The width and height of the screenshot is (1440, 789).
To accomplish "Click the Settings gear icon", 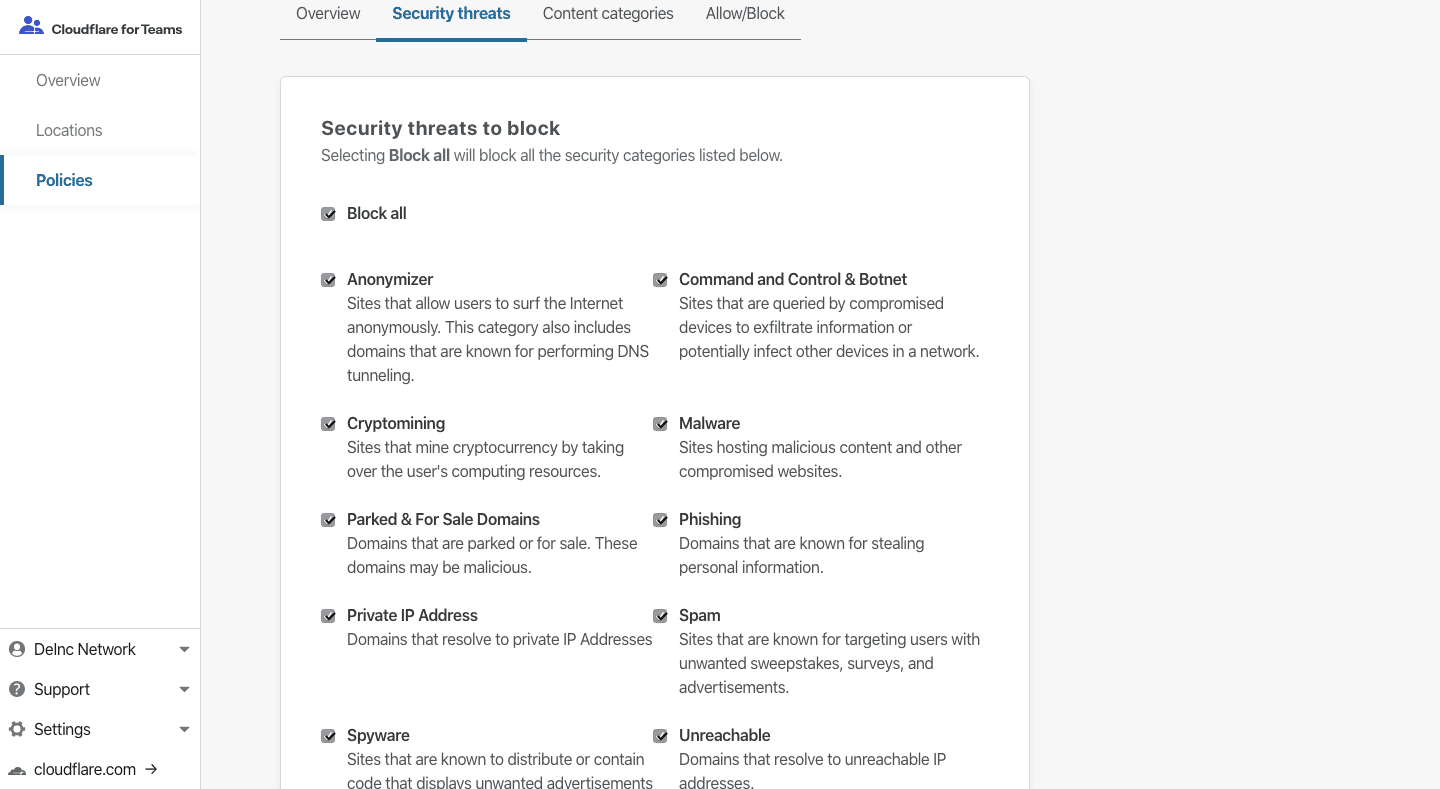I will tap(17, 729).
